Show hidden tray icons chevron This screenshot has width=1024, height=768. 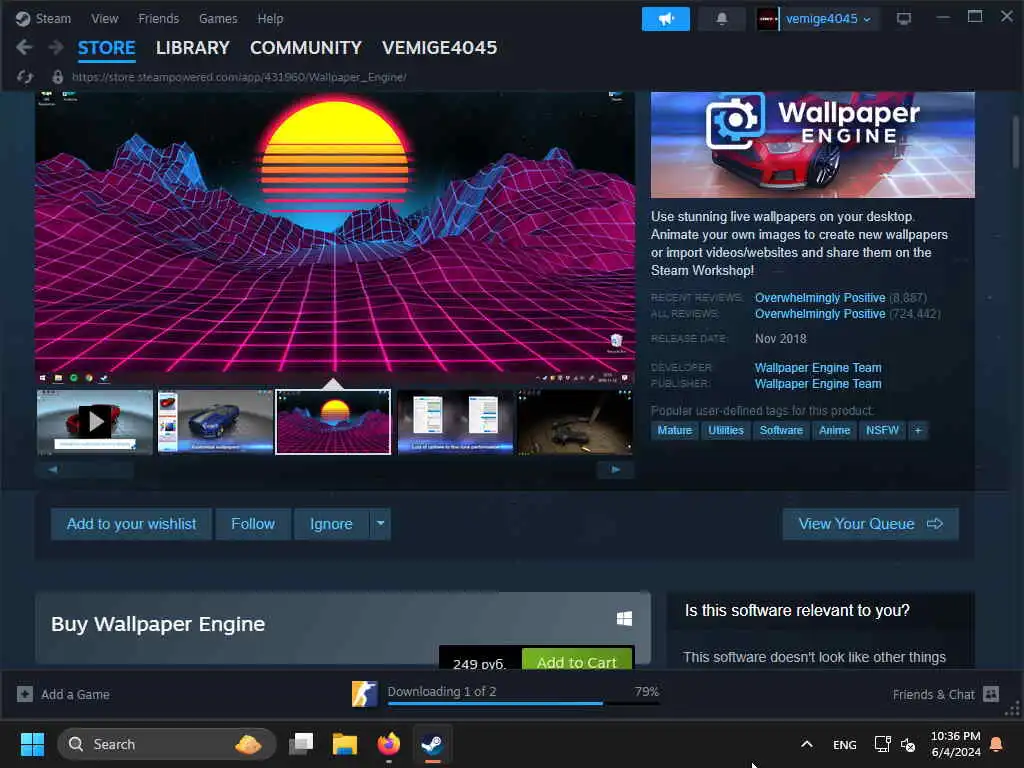point(807,744)
